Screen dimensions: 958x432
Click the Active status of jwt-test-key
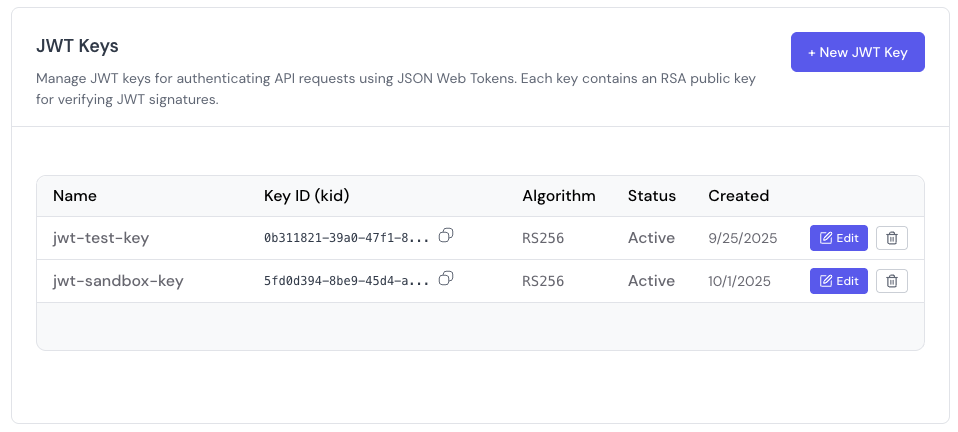pos(651,238)
